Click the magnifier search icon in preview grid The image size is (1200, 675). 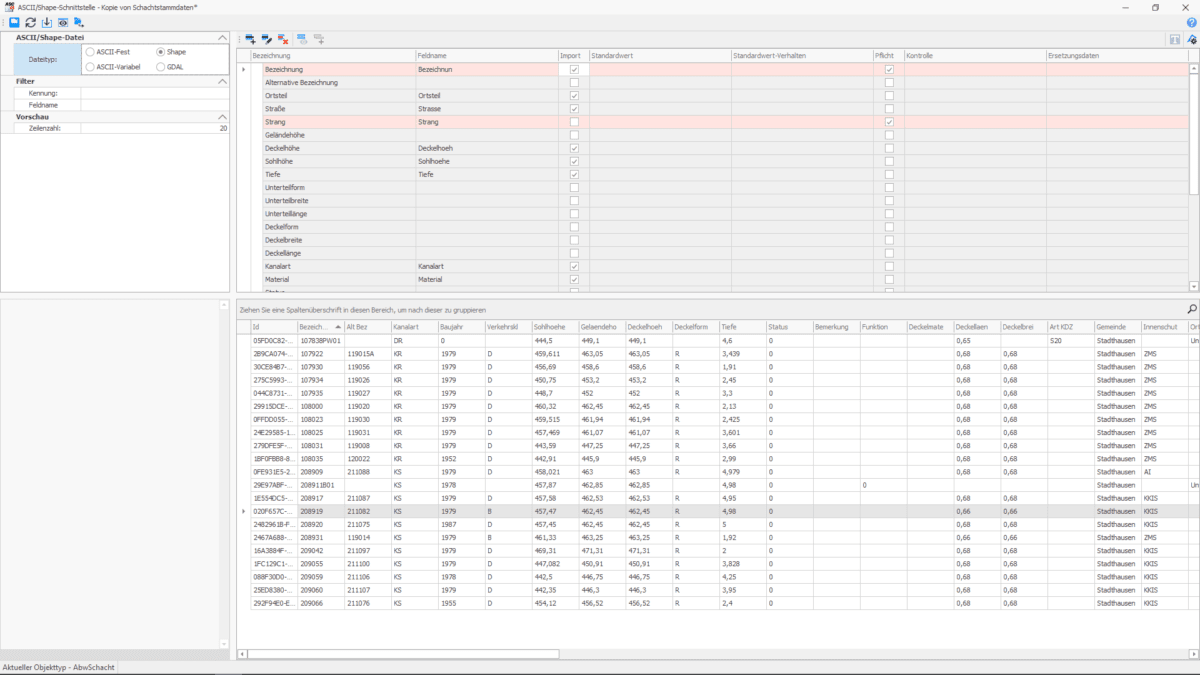coord(1191,310)
